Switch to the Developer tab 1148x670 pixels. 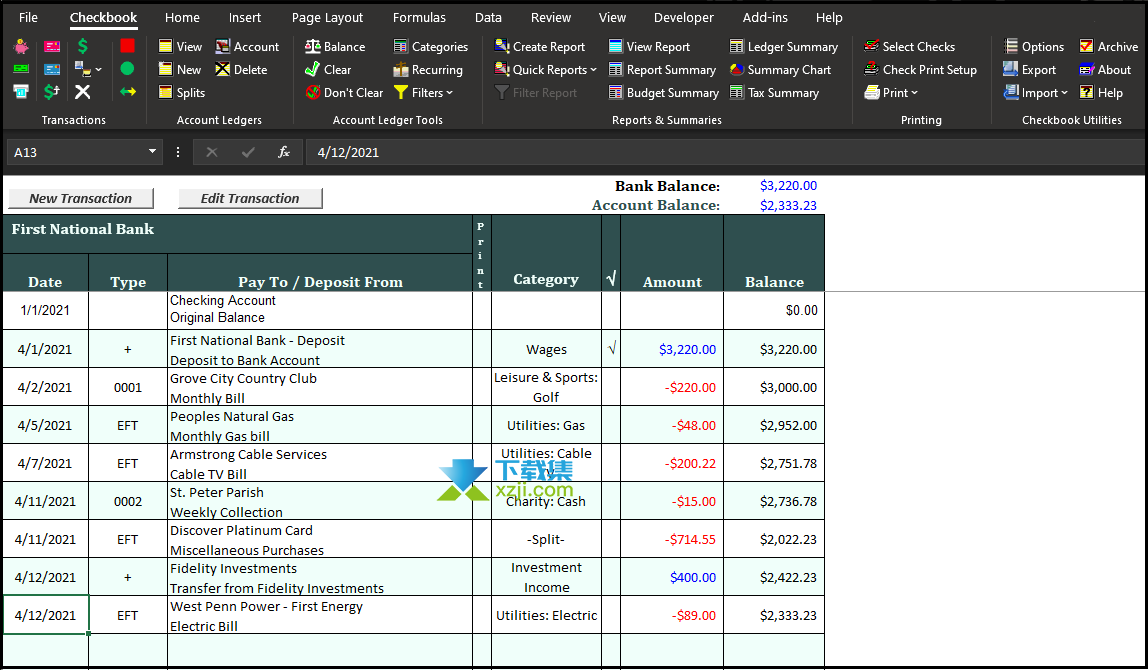tap(684, 18)
